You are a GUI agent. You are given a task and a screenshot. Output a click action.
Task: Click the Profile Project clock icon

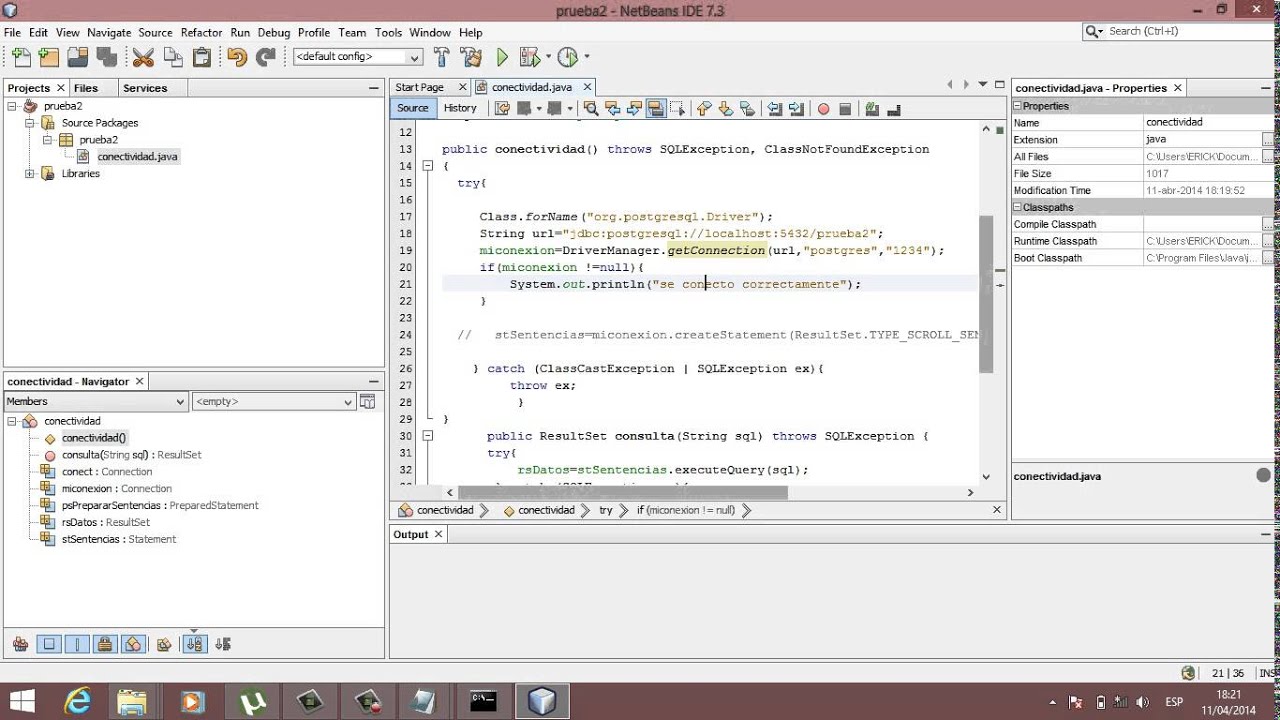click(567, 57)
